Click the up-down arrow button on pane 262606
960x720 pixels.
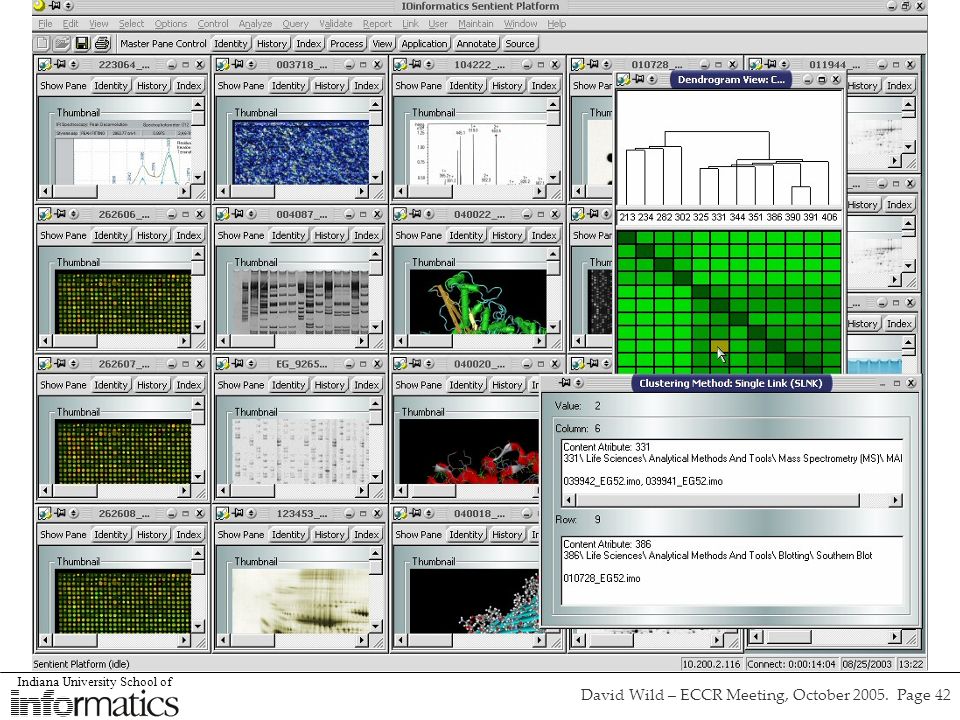pos(73,214)
